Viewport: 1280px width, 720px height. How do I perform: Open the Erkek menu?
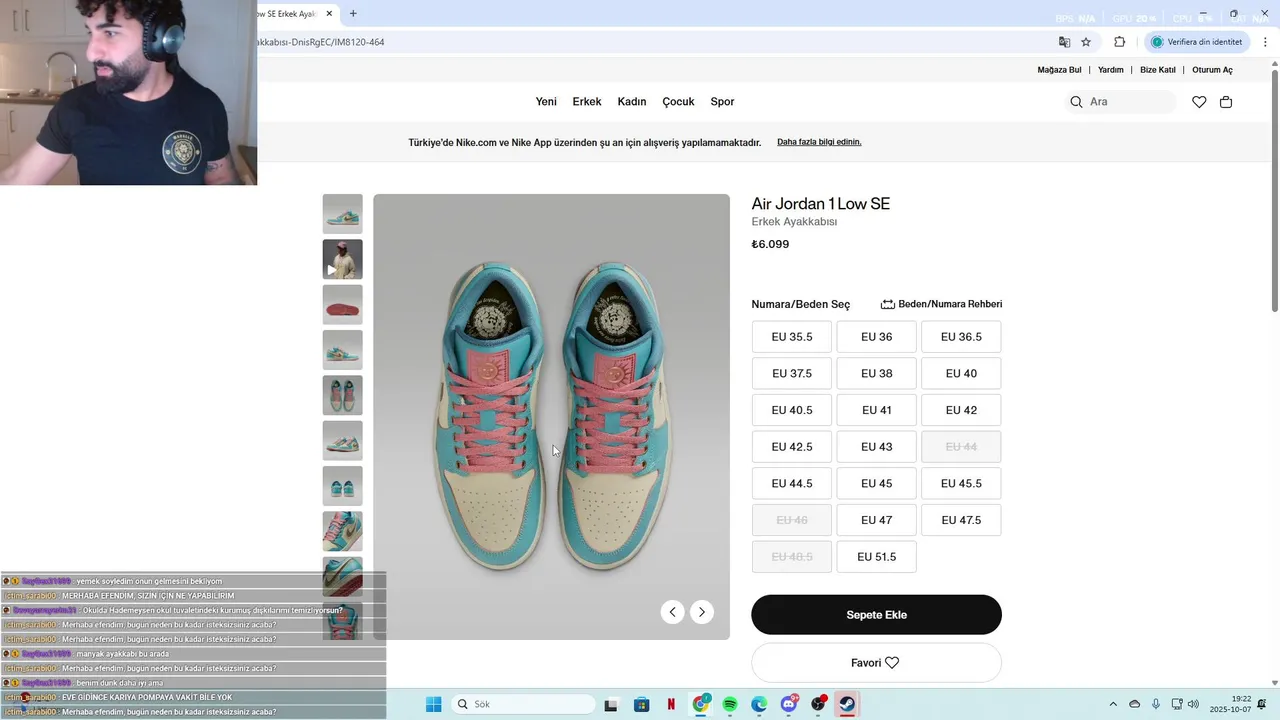pos(587,102)
